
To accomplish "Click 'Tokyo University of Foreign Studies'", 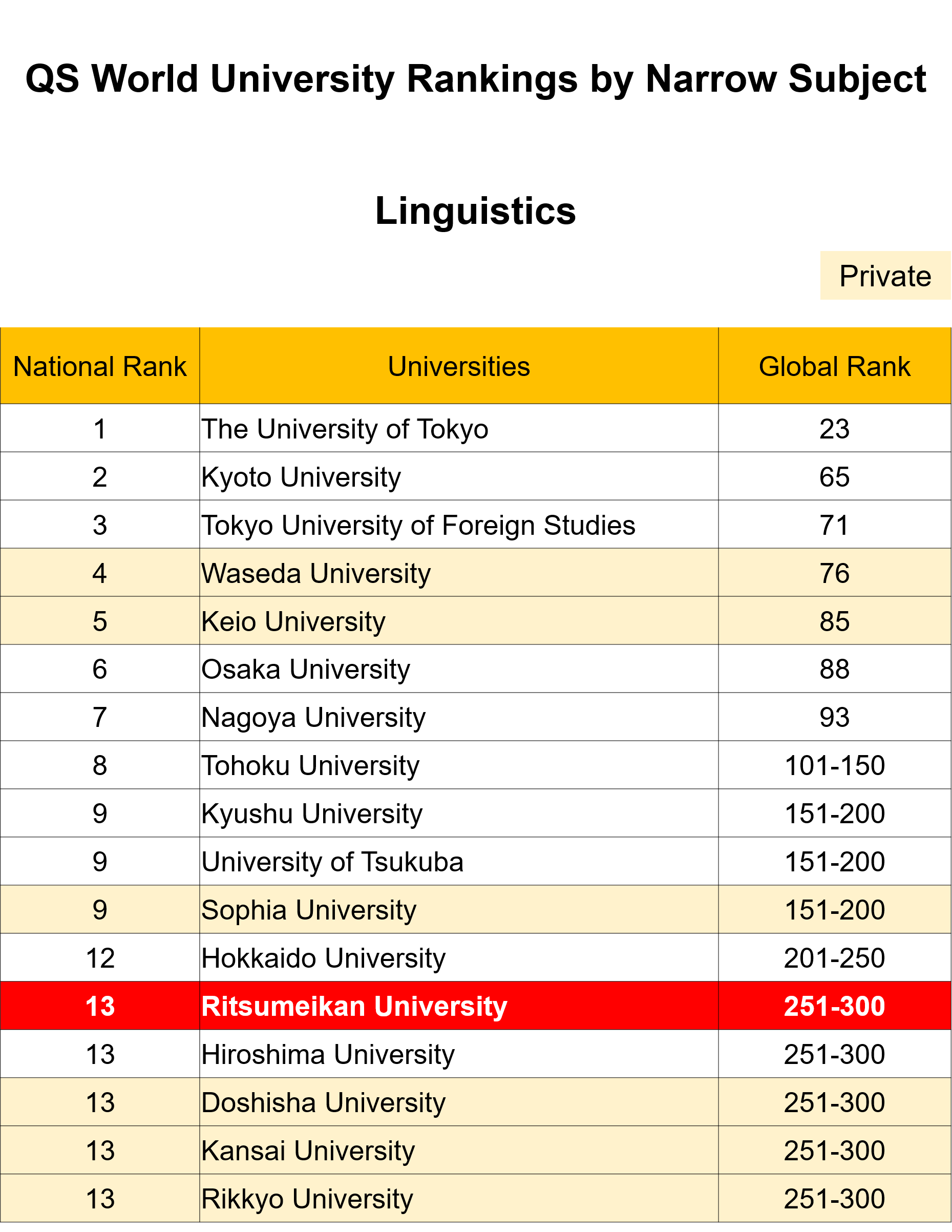I will (418, 525).
